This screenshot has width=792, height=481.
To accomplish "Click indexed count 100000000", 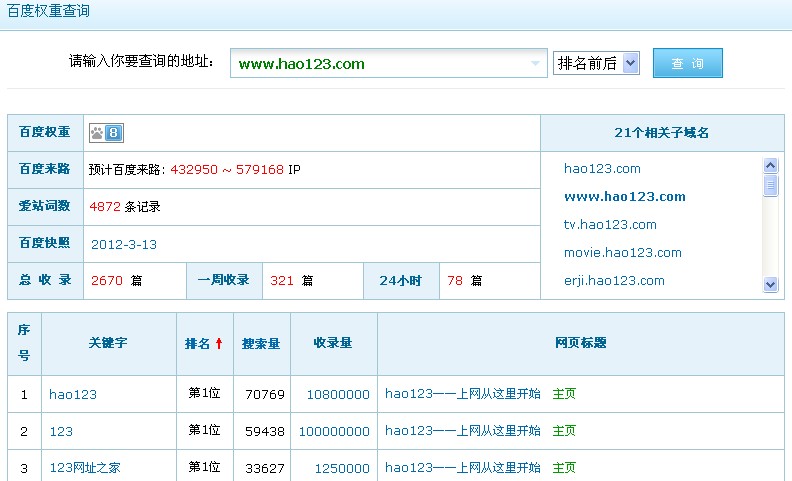I will 334,431.
